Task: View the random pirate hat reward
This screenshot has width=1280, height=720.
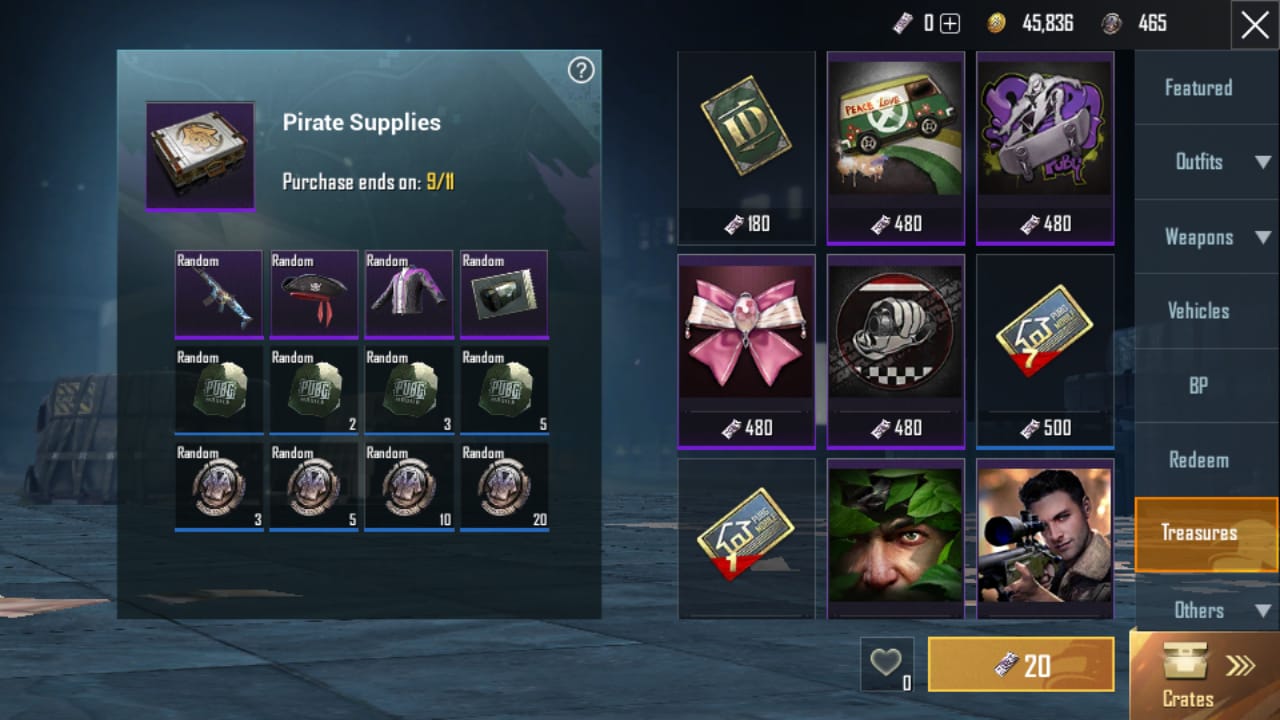Action: click(314, 294)
